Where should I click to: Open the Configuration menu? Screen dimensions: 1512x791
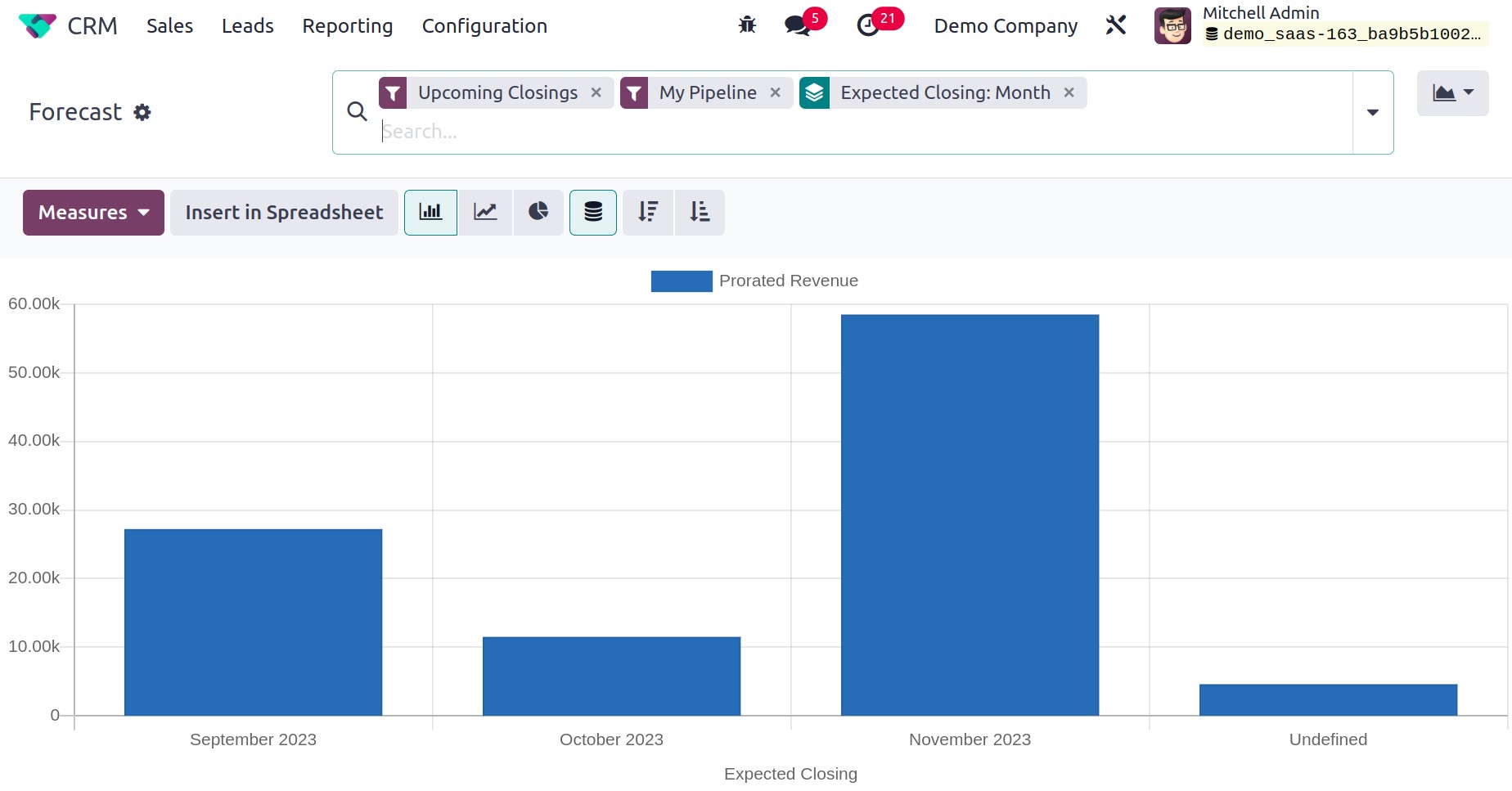click(x=484, y=26)
